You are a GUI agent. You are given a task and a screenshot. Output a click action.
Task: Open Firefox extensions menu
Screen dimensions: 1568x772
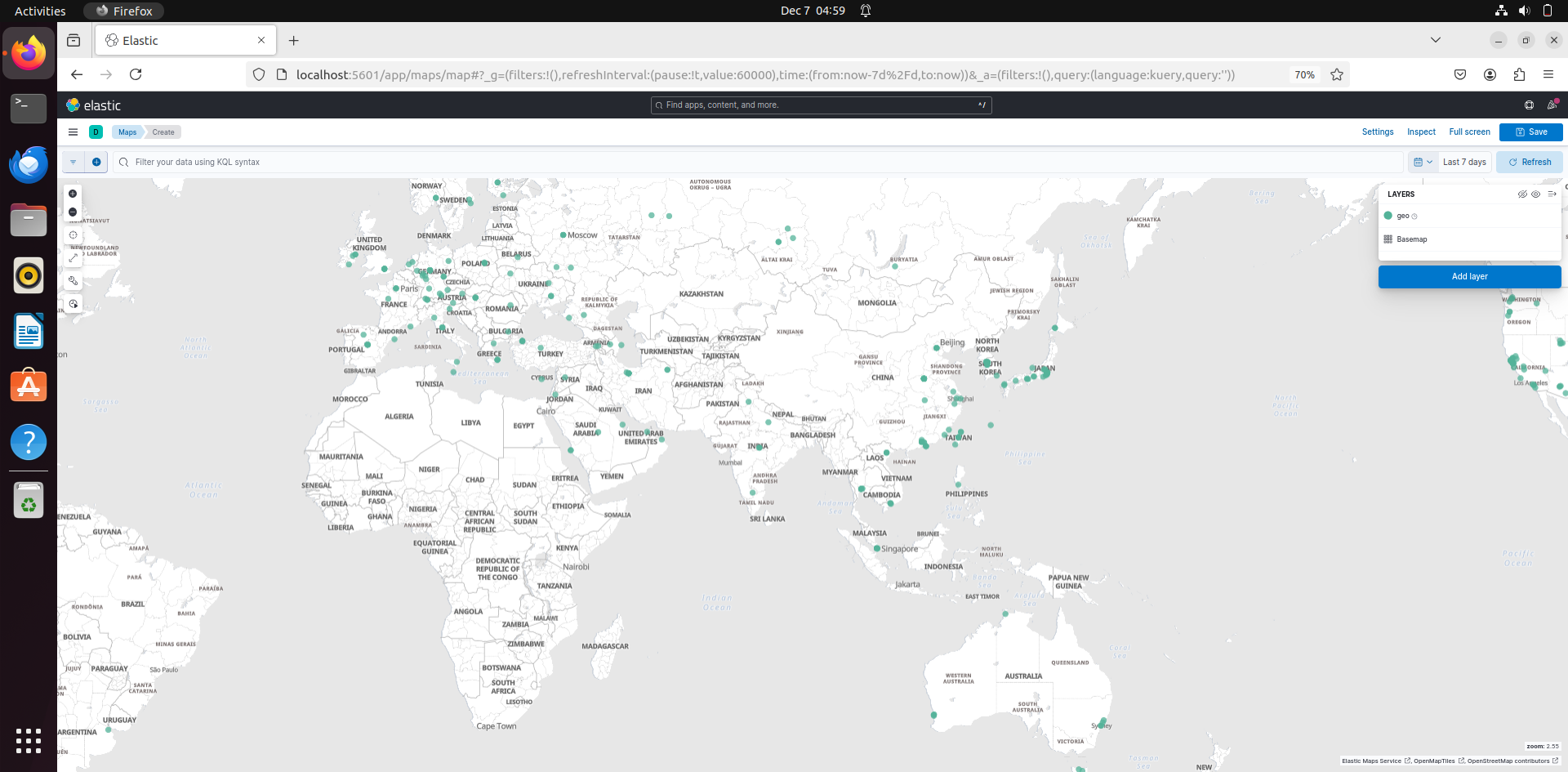(x=1519, y=74)
